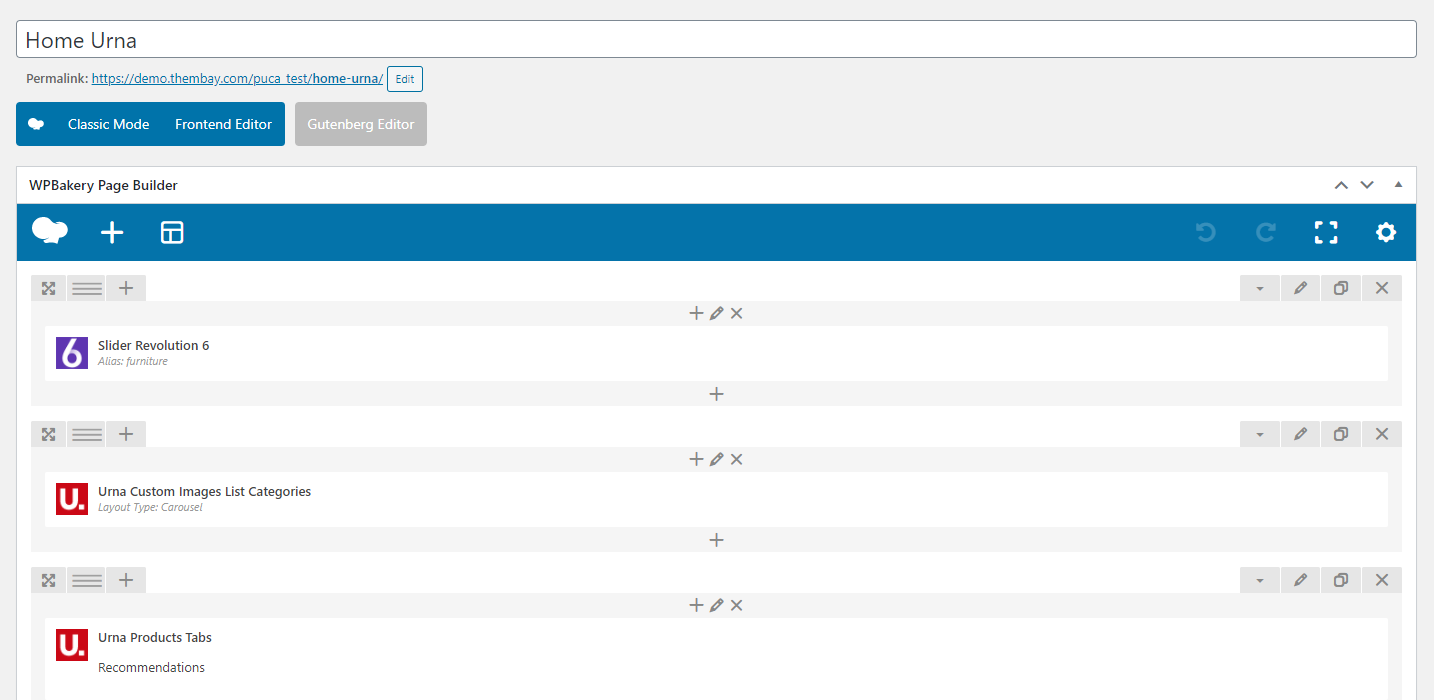Collapse the Urna Products Tabs row

coord(1260,580)
